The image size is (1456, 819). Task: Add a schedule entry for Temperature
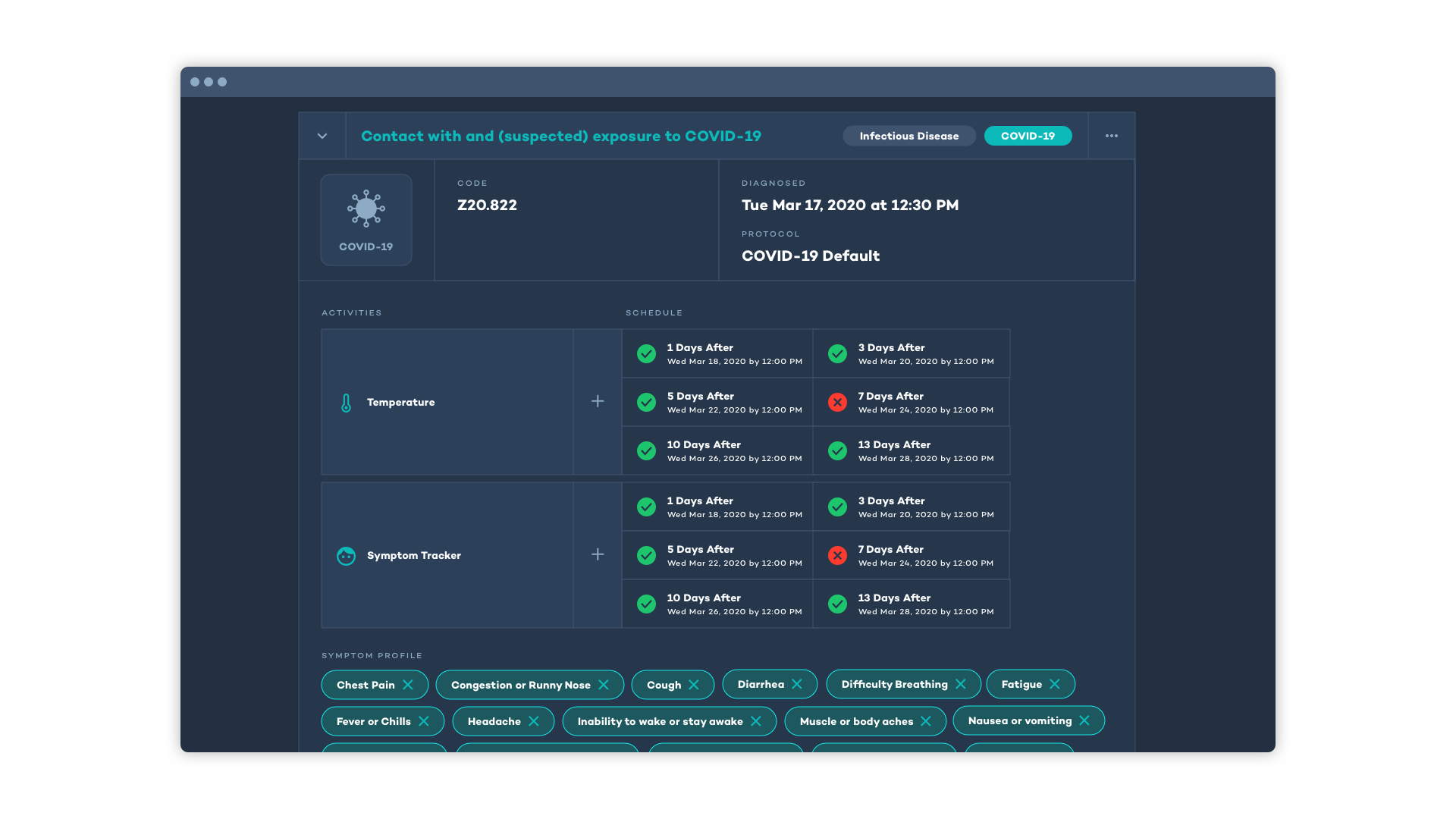pos(598,401)
